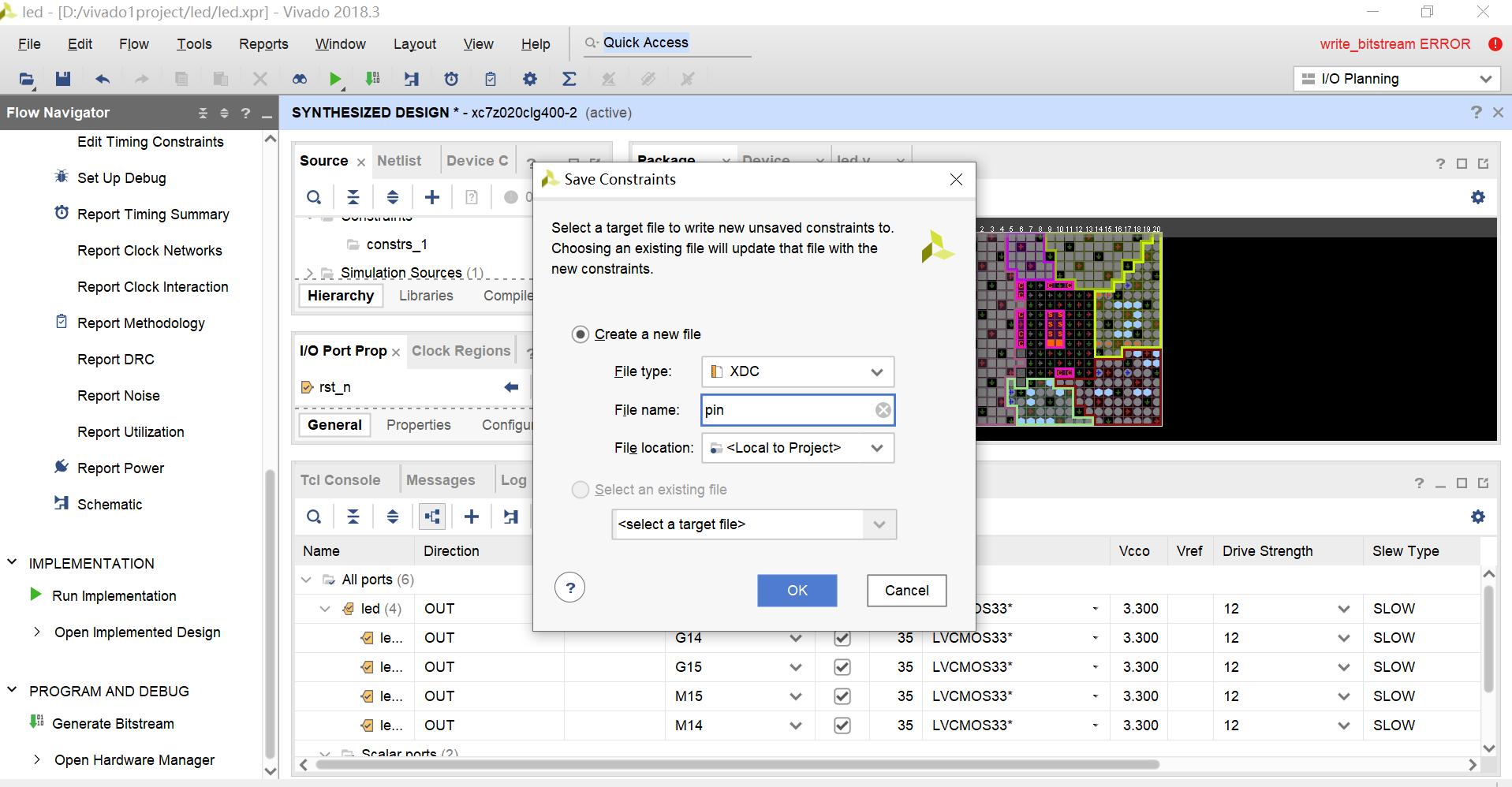Switch to Libraries tab in Sources
The height and width of the screenshot is (787, 1512).
(x=426, y=296)
